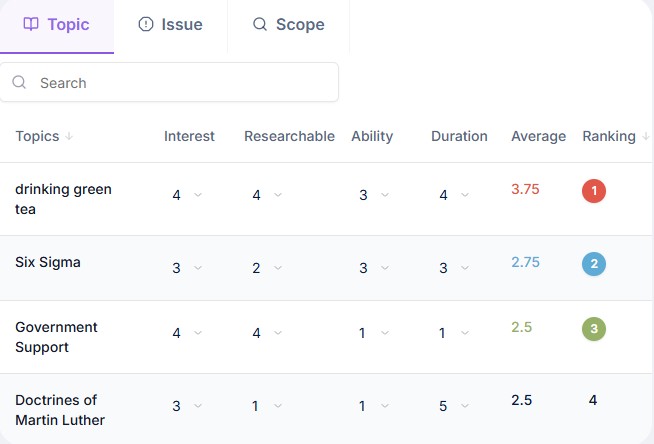Open Duration dropdown for Government Support
654x444 pixels.
coord(454,333)
